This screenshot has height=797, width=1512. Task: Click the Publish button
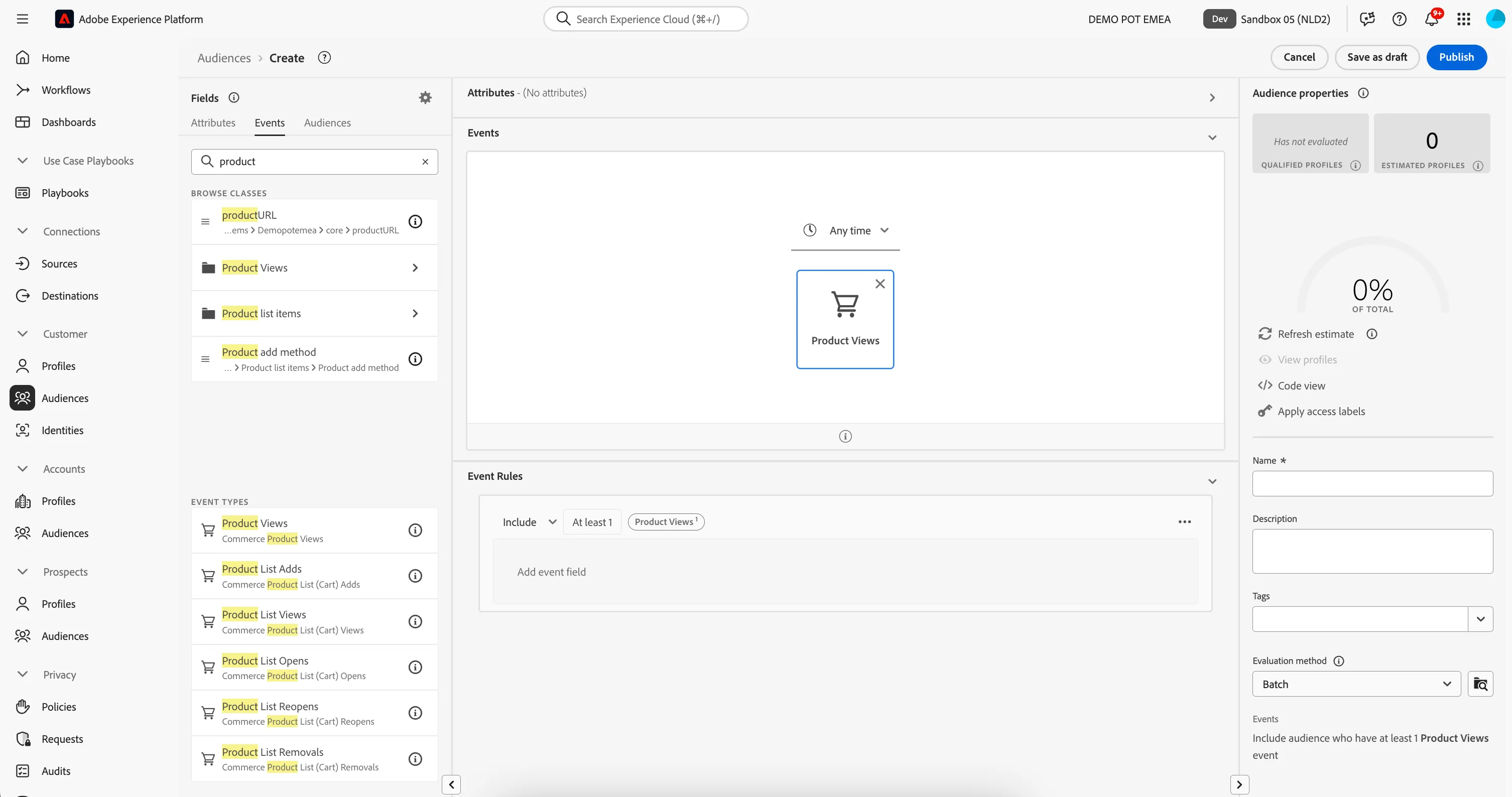click(1456, 57)
